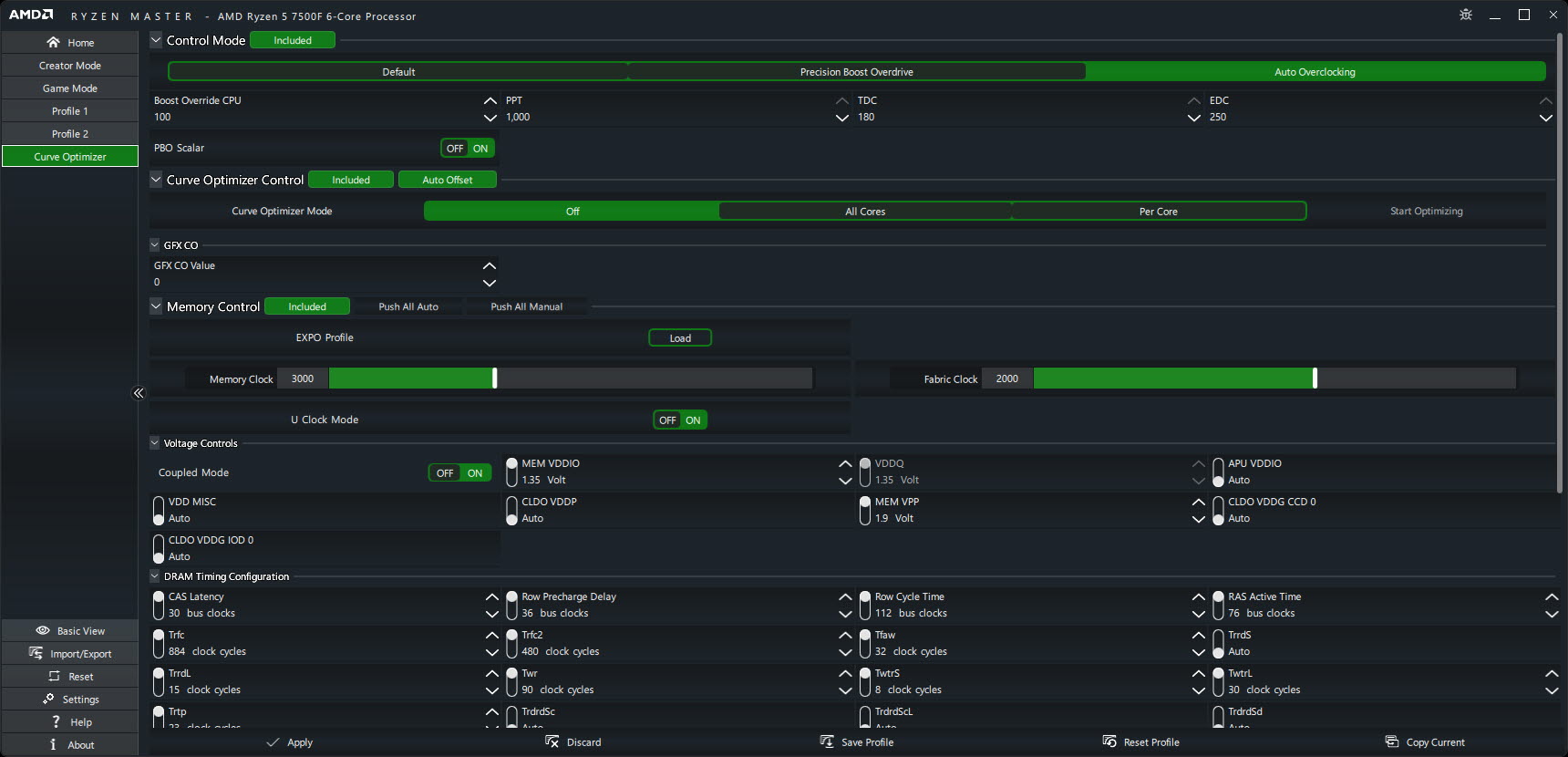Screen dimensions: 1568x757
Task: Click the Home icon in the sidebar
Action: pos(53,42)
